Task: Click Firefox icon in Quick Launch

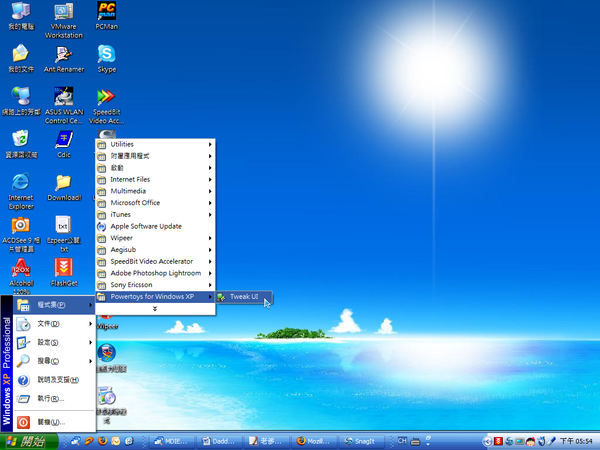Action: 102,441
